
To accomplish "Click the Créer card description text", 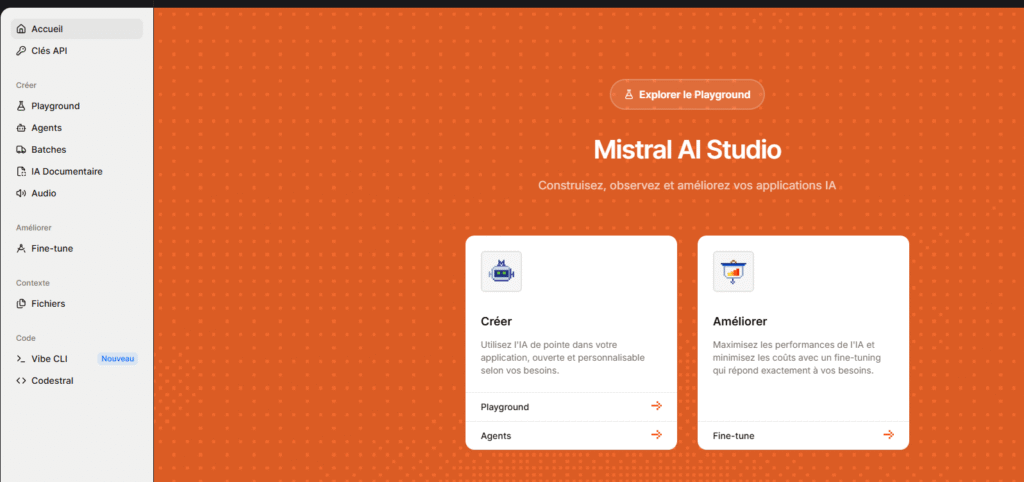I will click(x=562, y=357).
